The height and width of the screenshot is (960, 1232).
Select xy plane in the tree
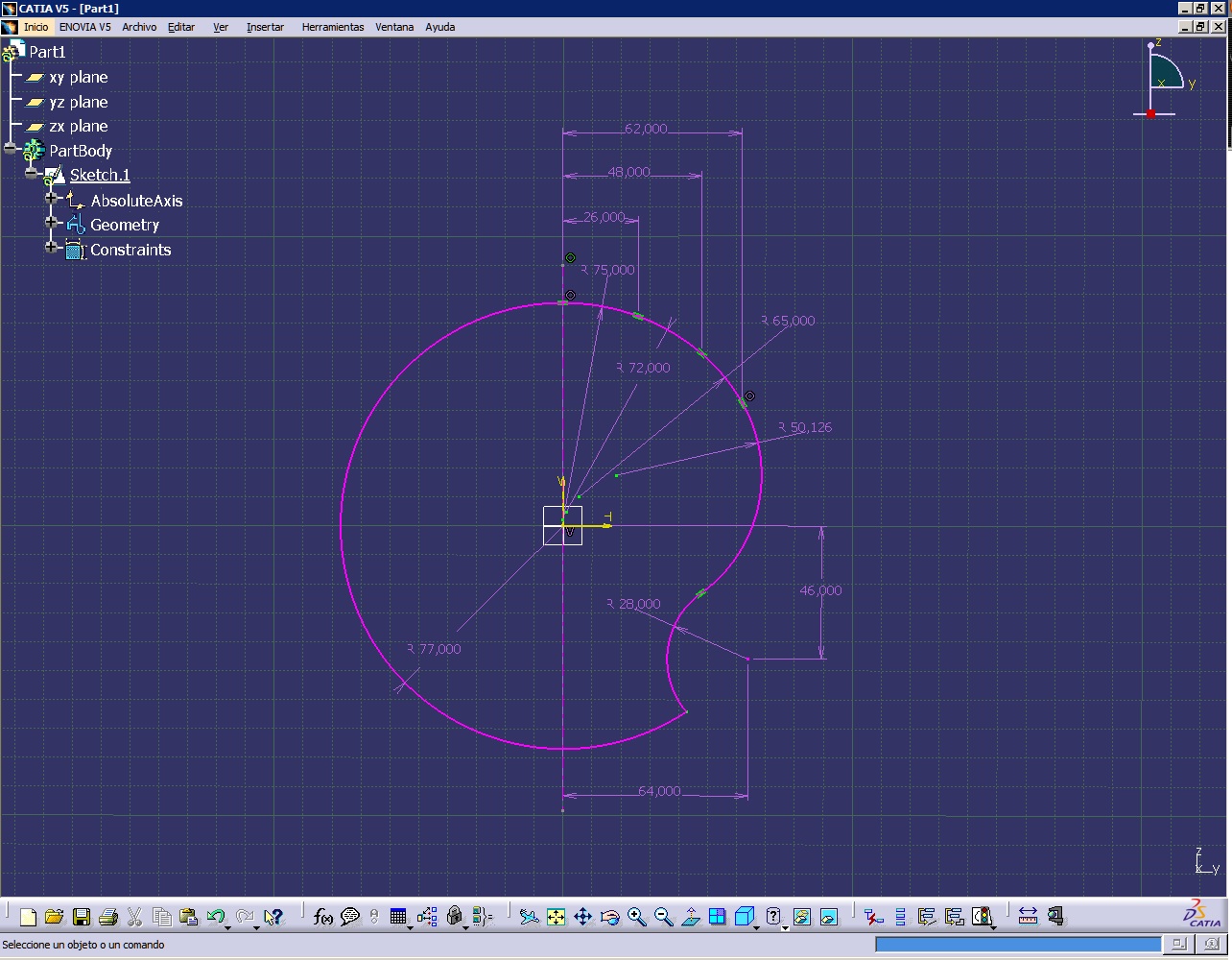point(79,77)
